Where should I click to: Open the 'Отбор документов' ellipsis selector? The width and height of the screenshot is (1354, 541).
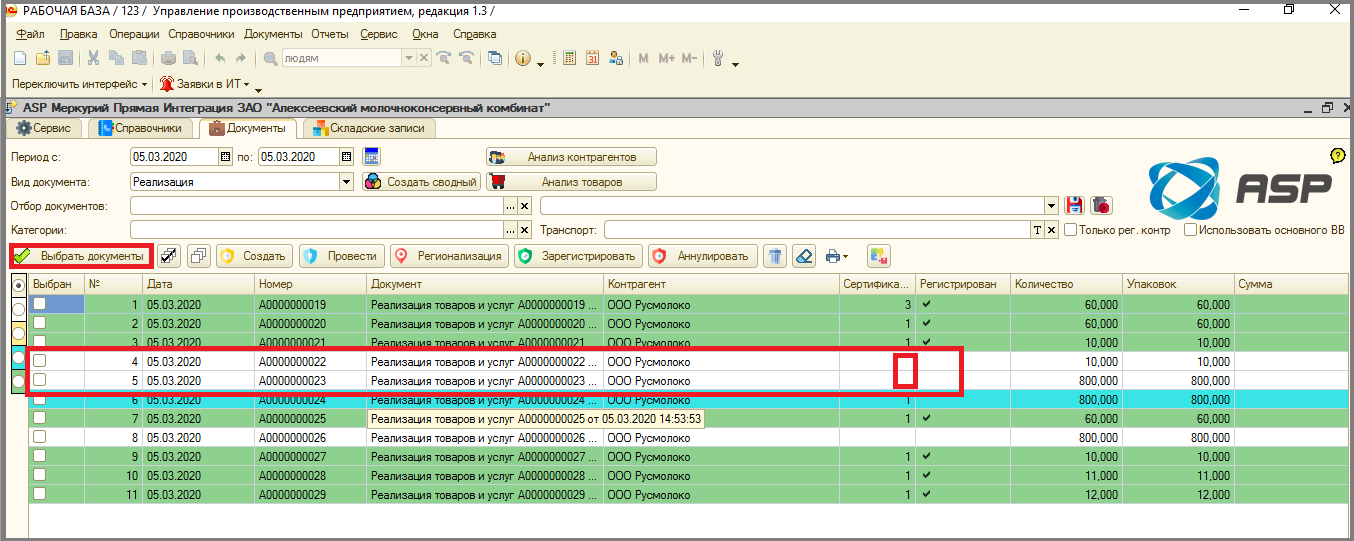coord(510,206)
